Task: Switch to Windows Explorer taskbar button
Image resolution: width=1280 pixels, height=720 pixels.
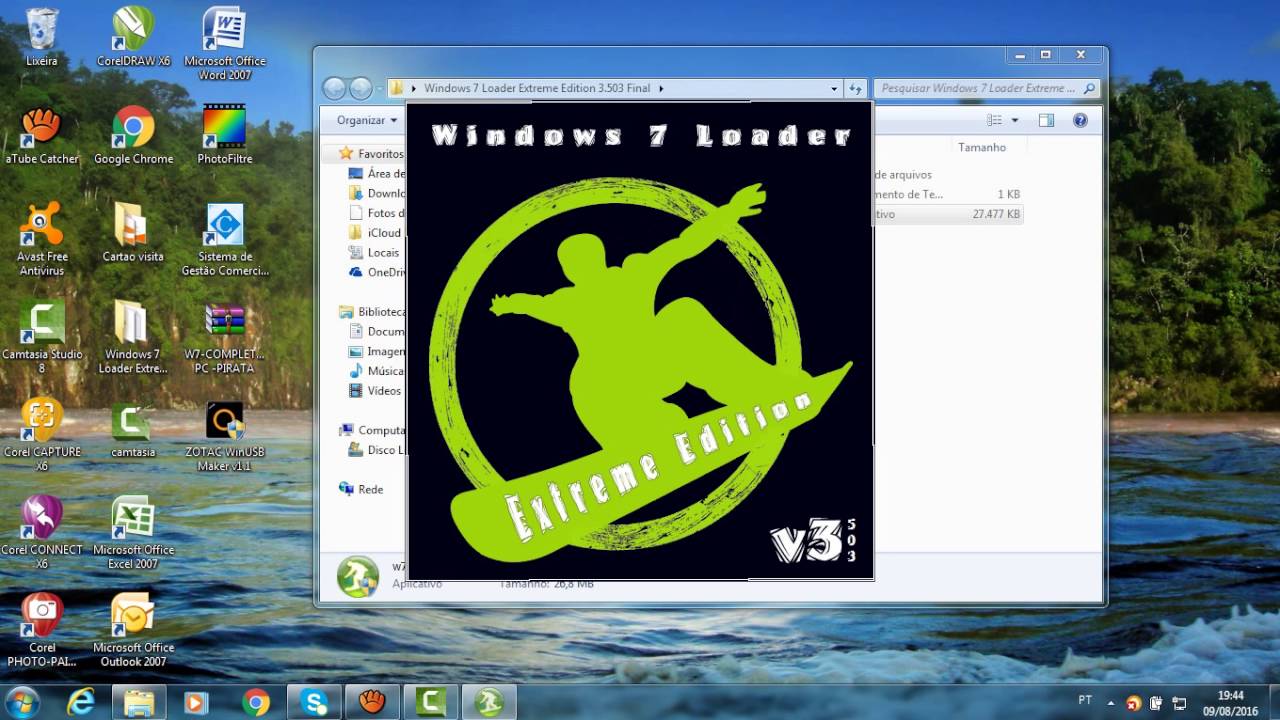Action: 139,702
